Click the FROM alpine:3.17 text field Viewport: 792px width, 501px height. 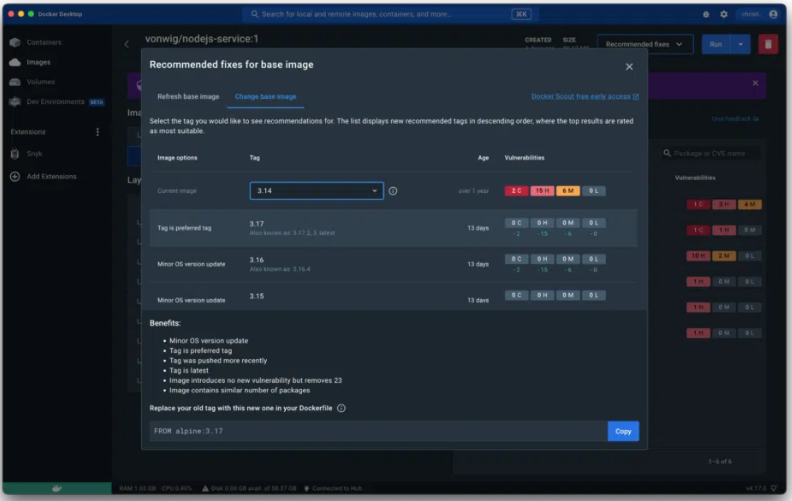tap(378, 431)
